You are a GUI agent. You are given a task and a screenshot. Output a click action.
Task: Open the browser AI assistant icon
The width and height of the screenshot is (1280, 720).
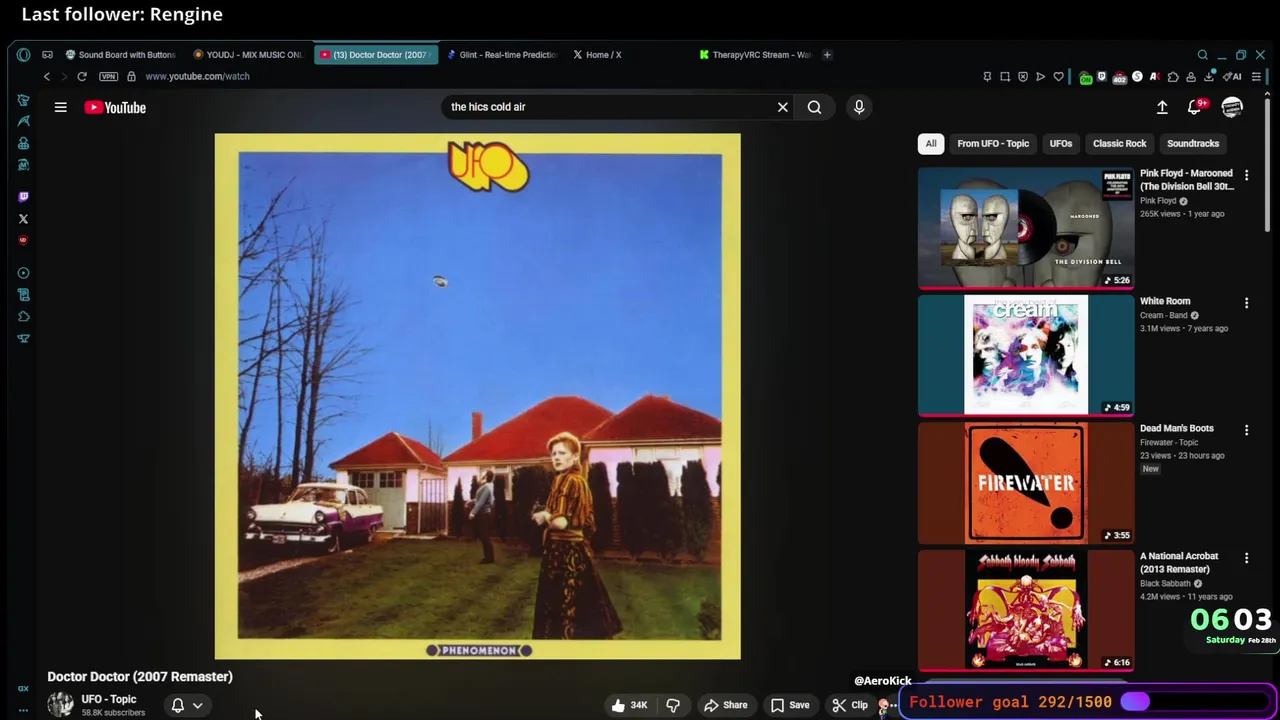[x=1232, y=76]
